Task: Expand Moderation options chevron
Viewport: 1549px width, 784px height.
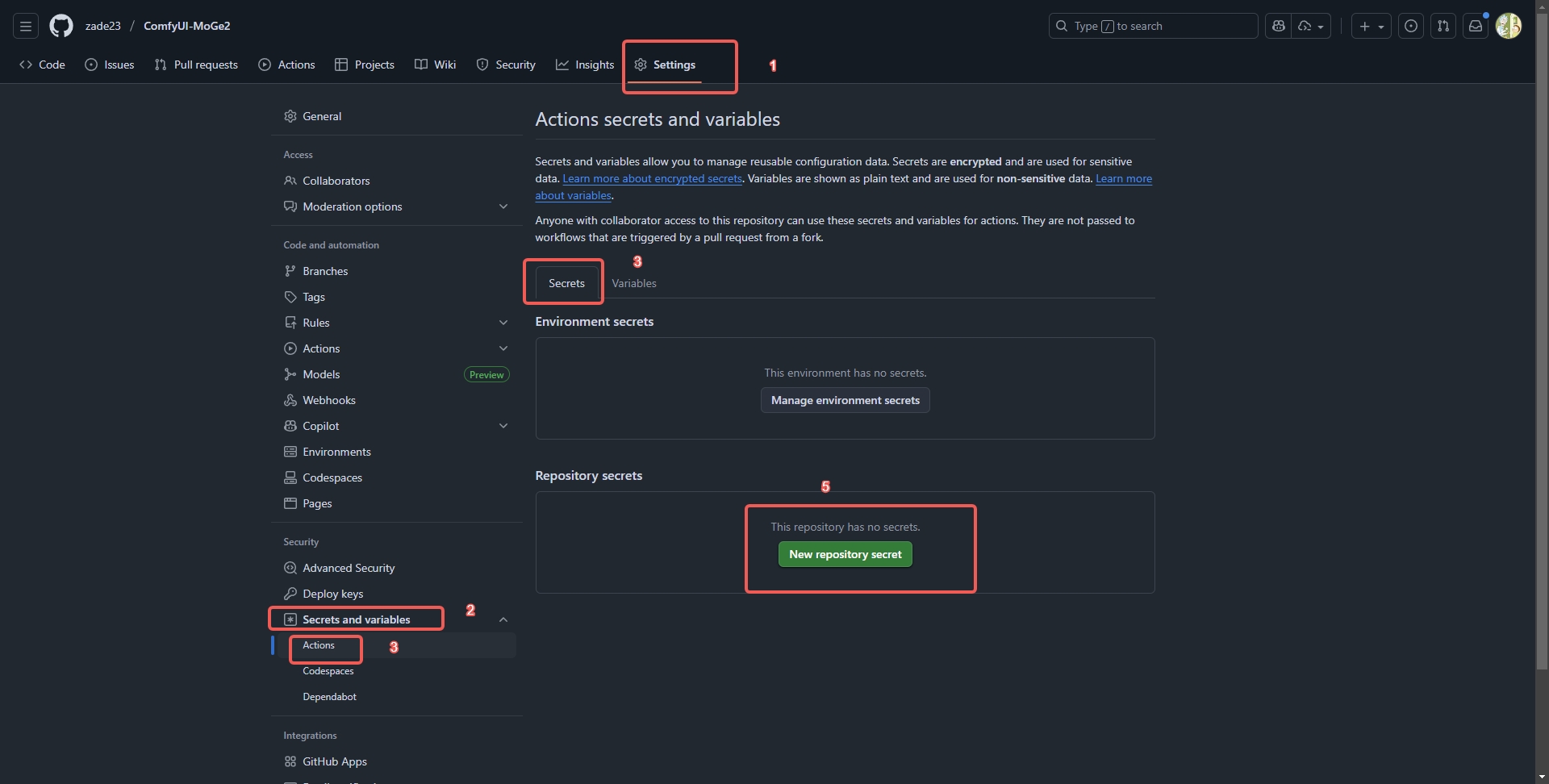Action: point(503,206)
